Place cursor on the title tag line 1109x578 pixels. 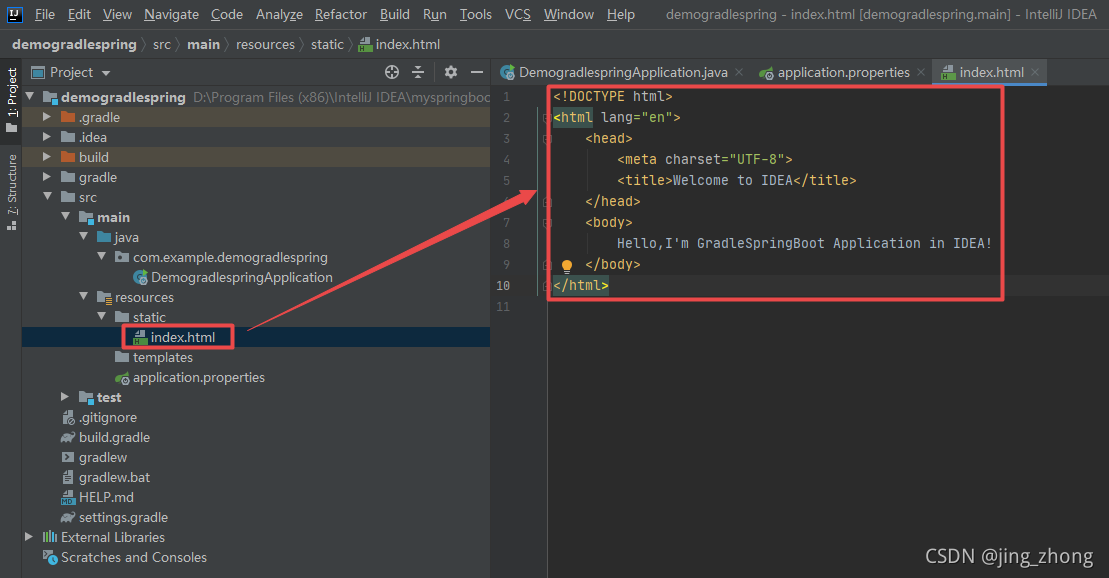click(736, 180)
